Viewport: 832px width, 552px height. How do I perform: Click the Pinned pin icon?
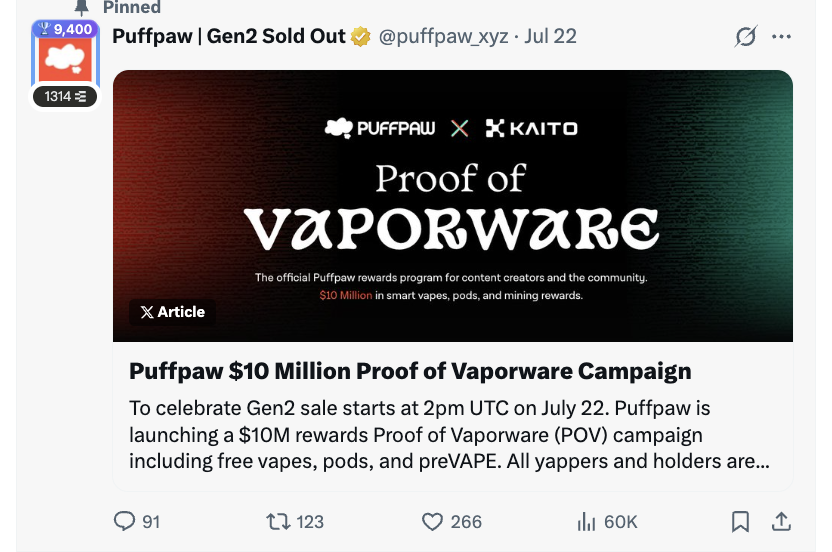click(x=81, y=7)
